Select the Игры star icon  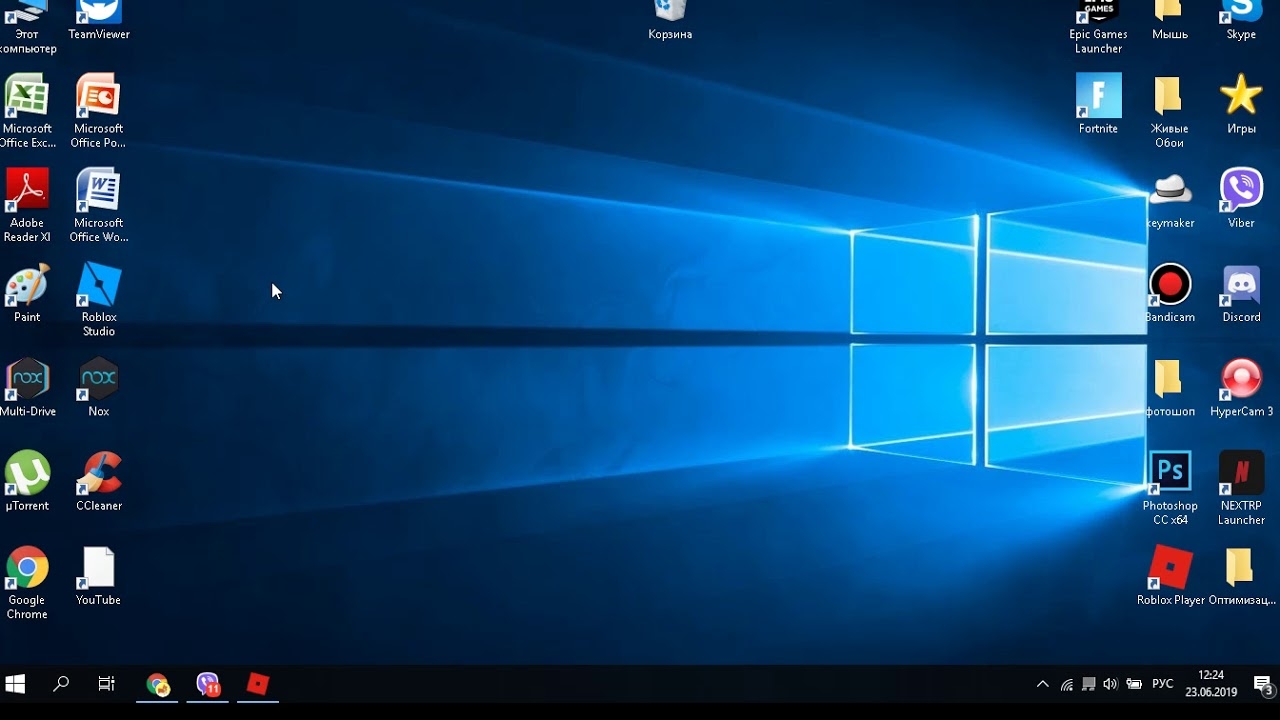[1241, 104]
